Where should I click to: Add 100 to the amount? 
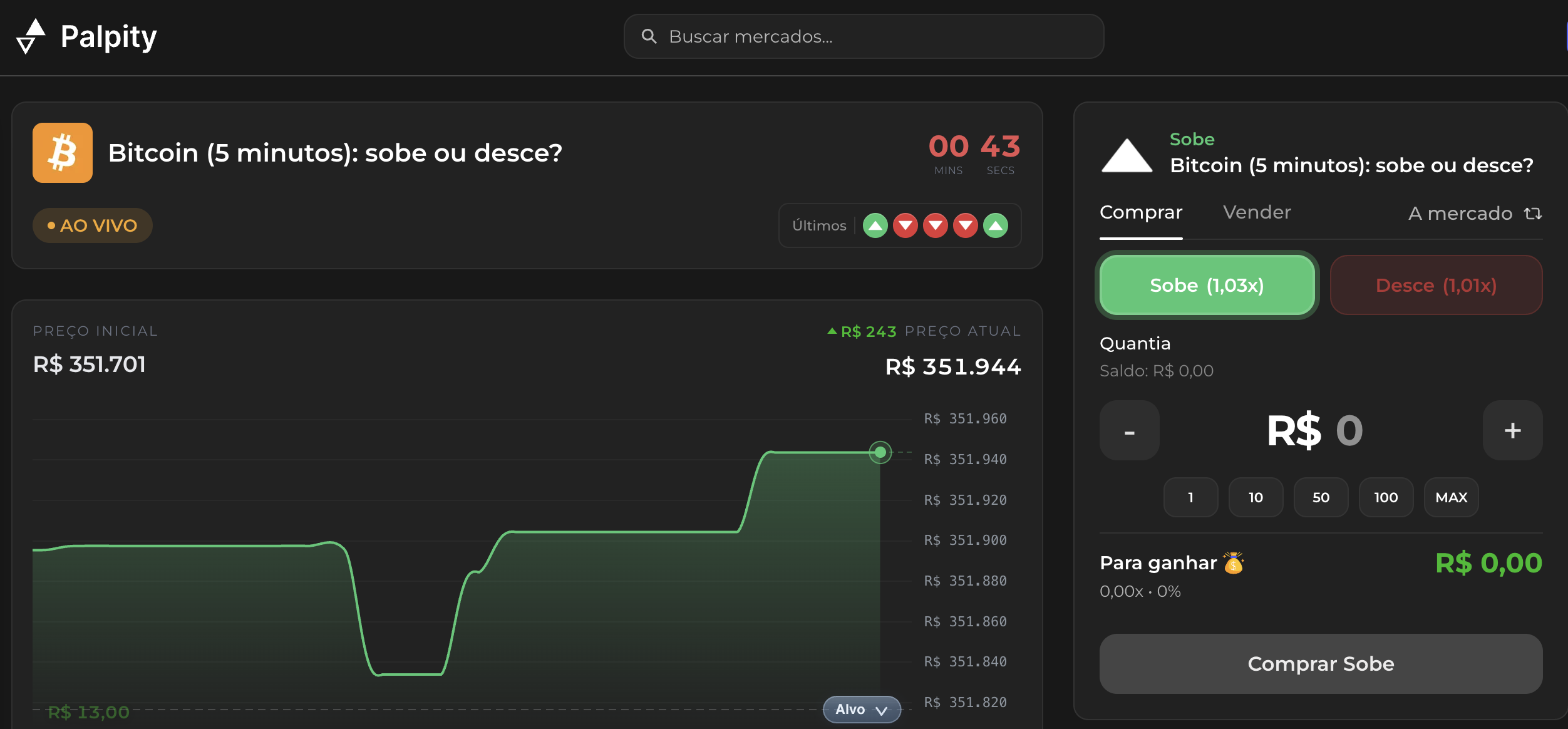click(x=1386, y=497)
